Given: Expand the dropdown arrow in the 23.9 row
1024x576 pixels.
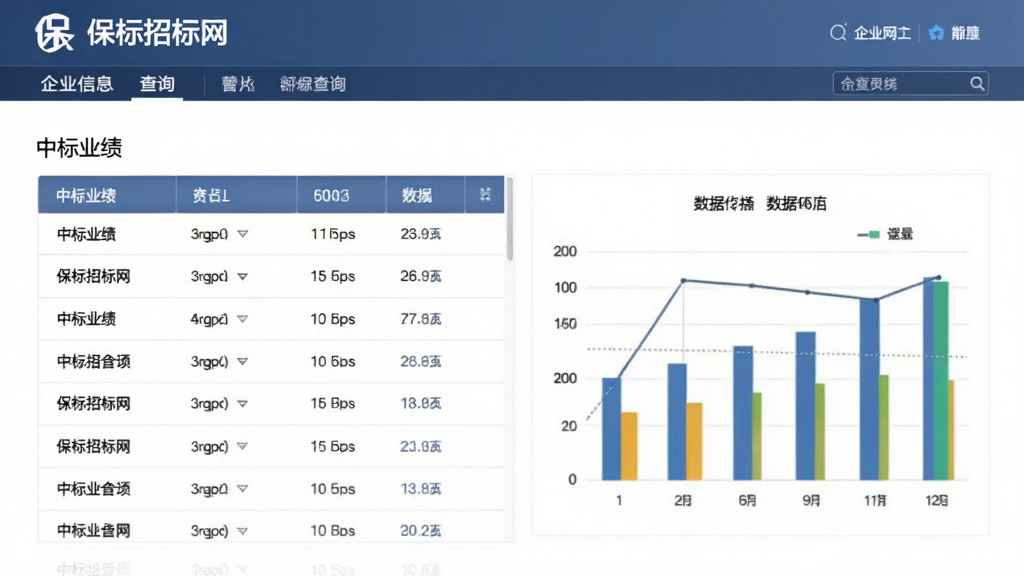Looking at the screenshot, I should click(x=242, y=234).
